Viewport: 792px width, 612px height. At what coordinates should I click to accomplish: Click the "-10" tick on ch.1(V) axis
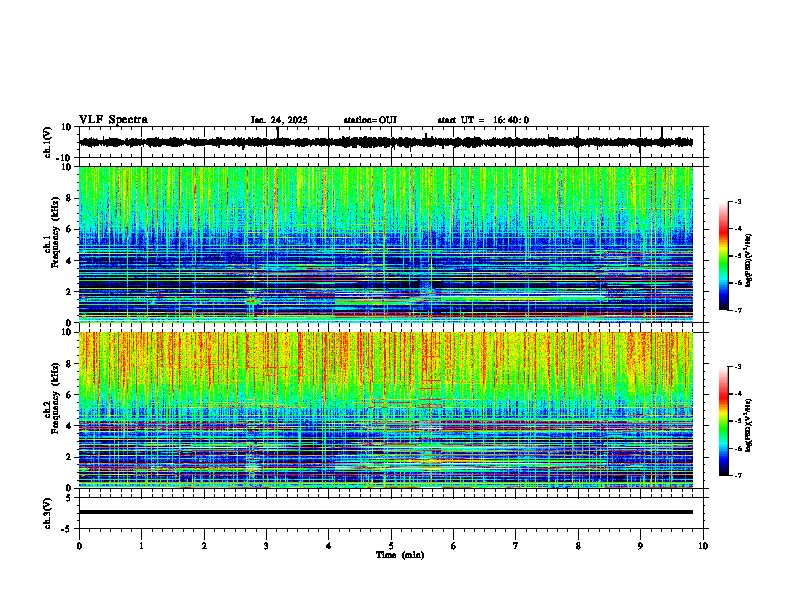tap(65, 158)
